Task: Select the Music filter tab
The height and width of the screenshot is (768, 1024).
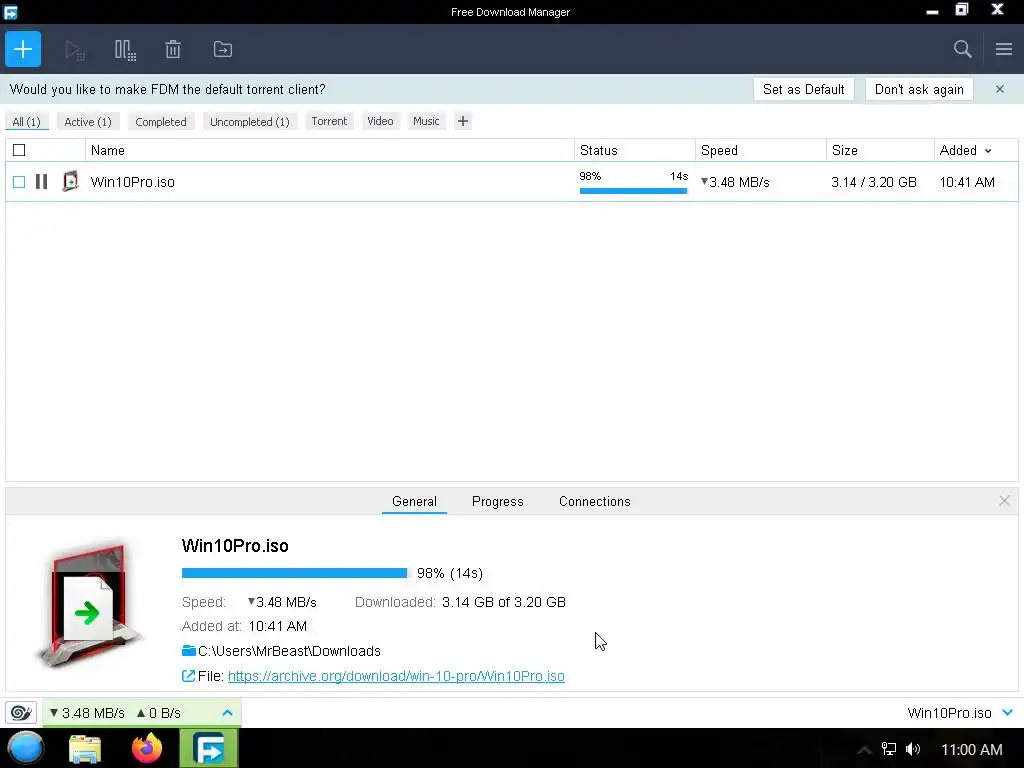Action: (426, 121)
